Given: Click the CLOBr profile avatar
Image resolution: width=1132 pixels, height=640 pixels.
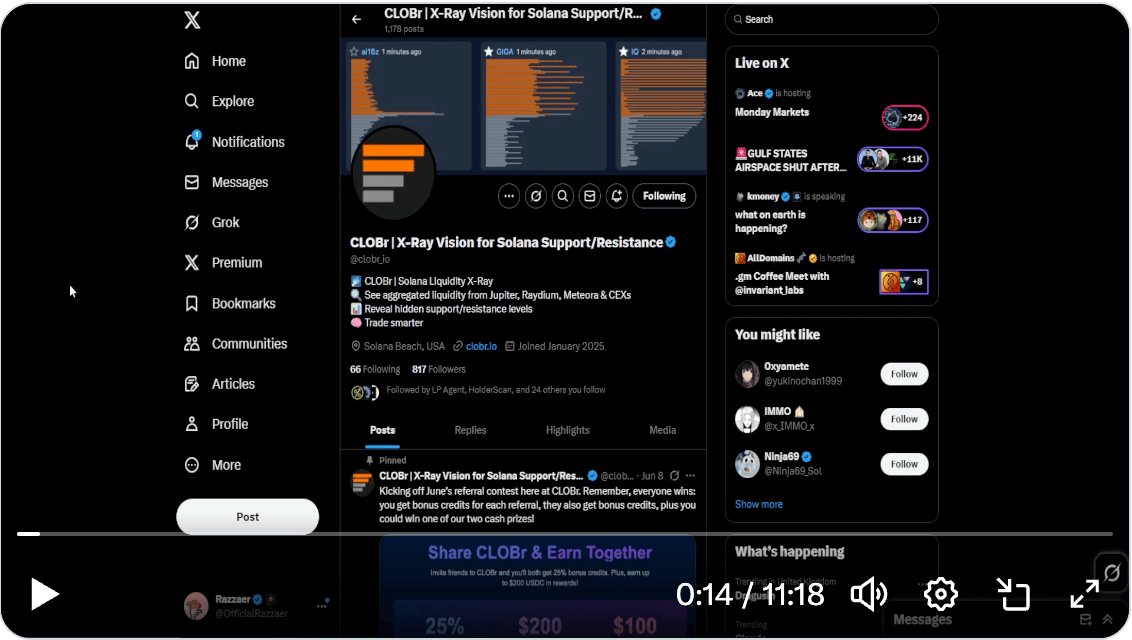Looking at the screenshot, I should point(393,173).
